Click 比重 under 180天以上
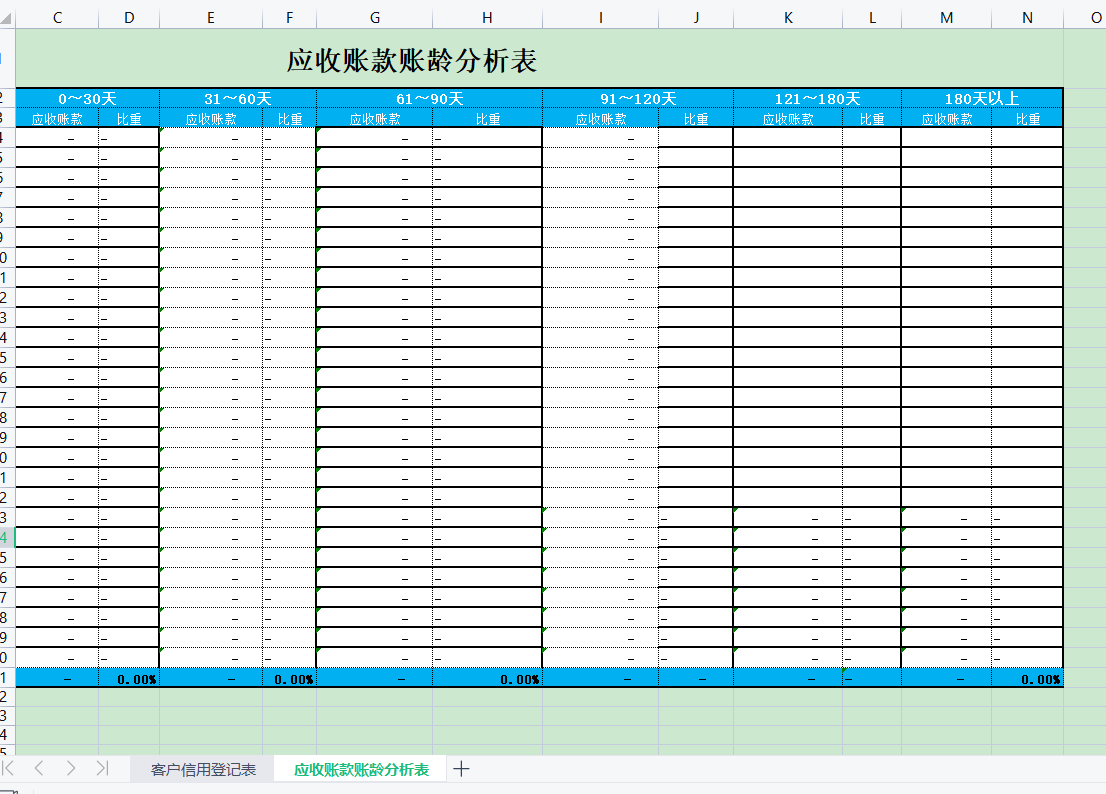Image resolution: width=1106 pixels, height=794 pixels. (1027, 118)
